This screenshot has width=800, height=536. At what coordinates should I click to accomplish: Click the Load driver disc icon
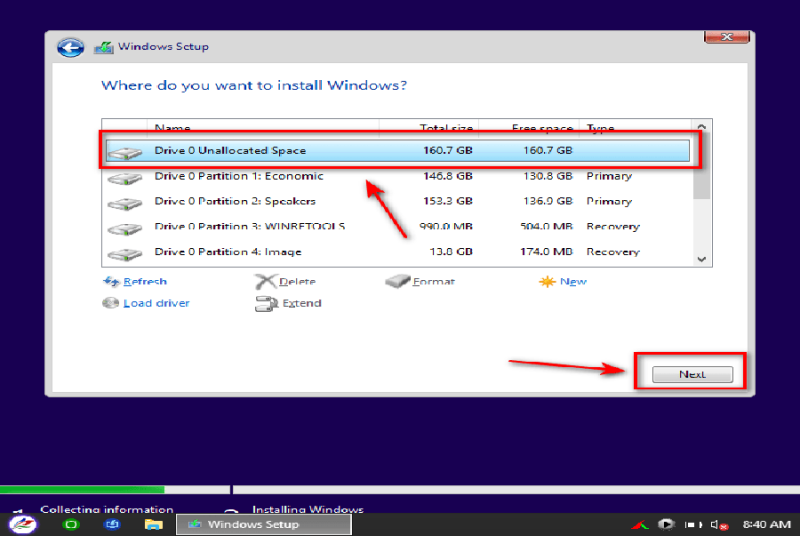(x=111, y=303)
